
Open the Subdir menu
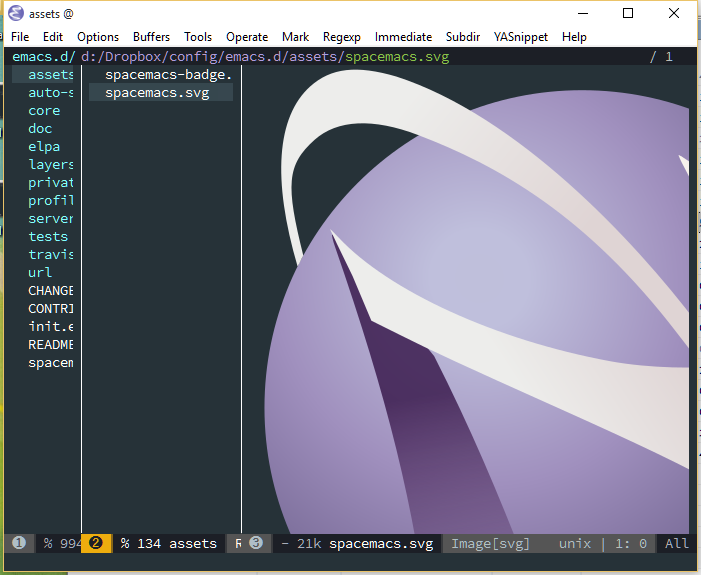pos(463,37)
